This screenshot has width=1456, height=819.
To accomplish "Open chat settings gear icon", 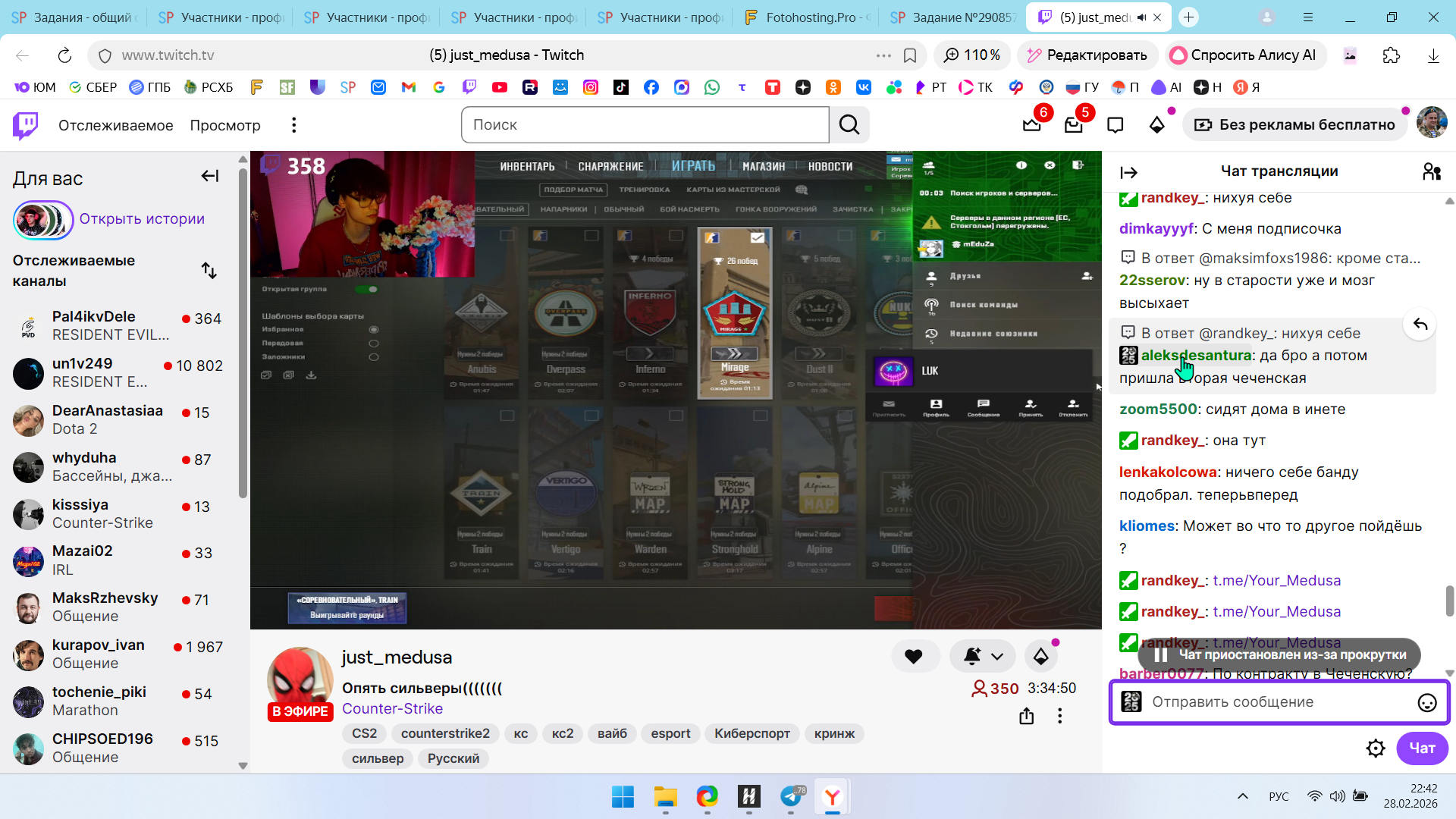I will [x=1376, y=748].
